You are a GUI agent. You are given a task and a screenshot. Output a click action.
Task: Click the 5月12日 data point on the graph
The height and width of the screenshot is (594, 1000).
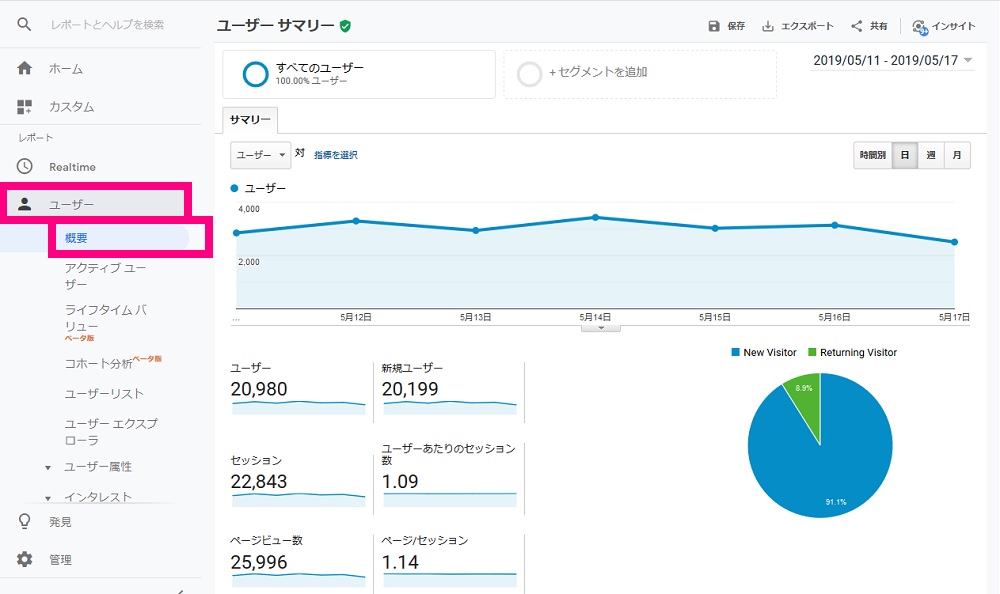point(356,221)
